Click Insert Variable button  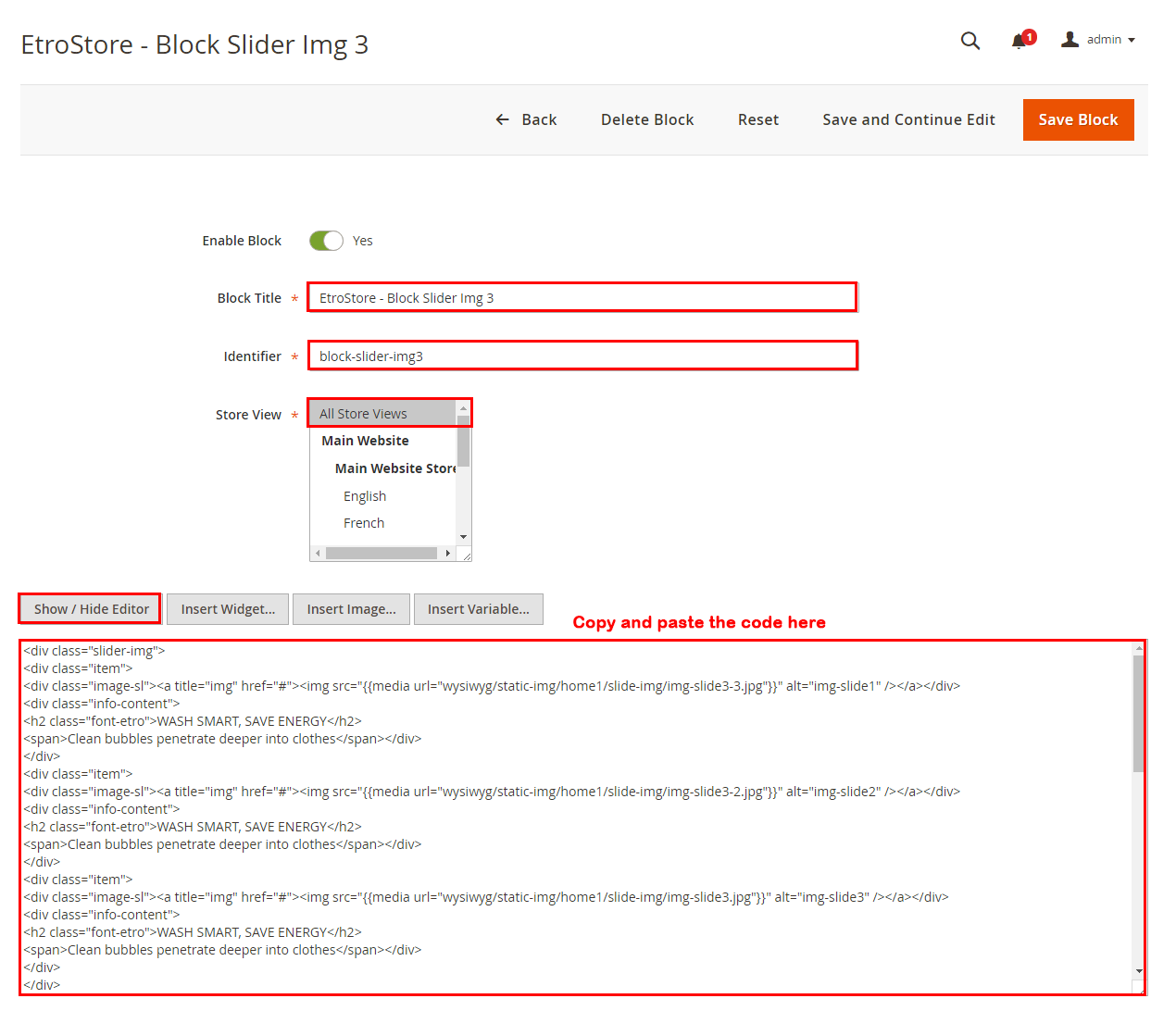(x=478, y=609)
